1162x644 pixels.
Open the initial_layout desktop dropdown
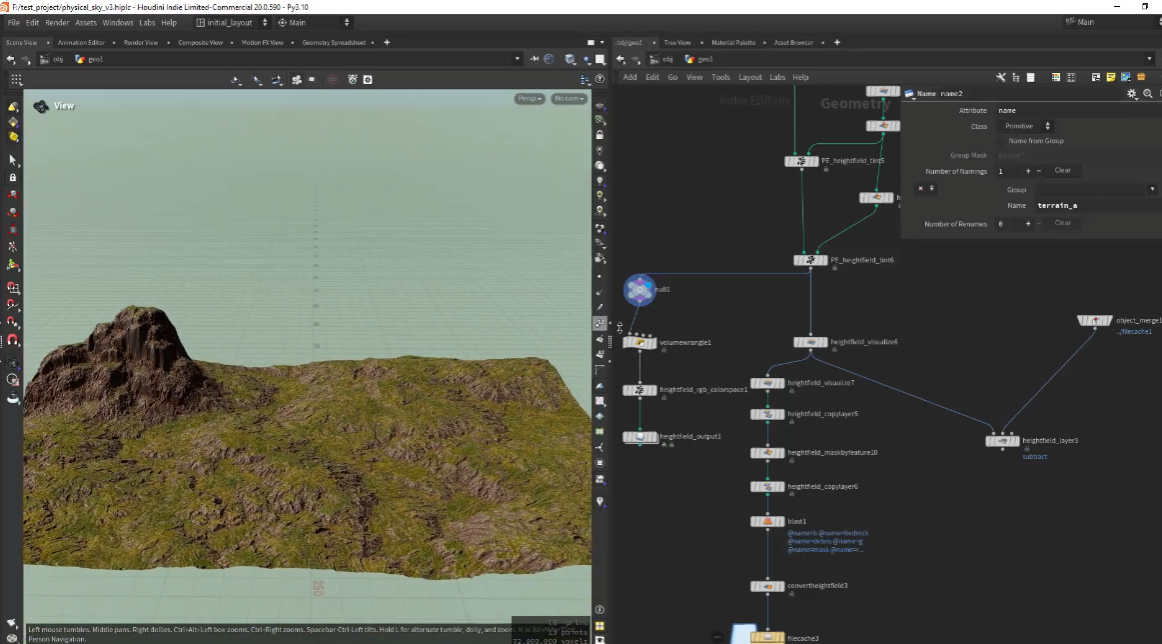click(231, 23)
